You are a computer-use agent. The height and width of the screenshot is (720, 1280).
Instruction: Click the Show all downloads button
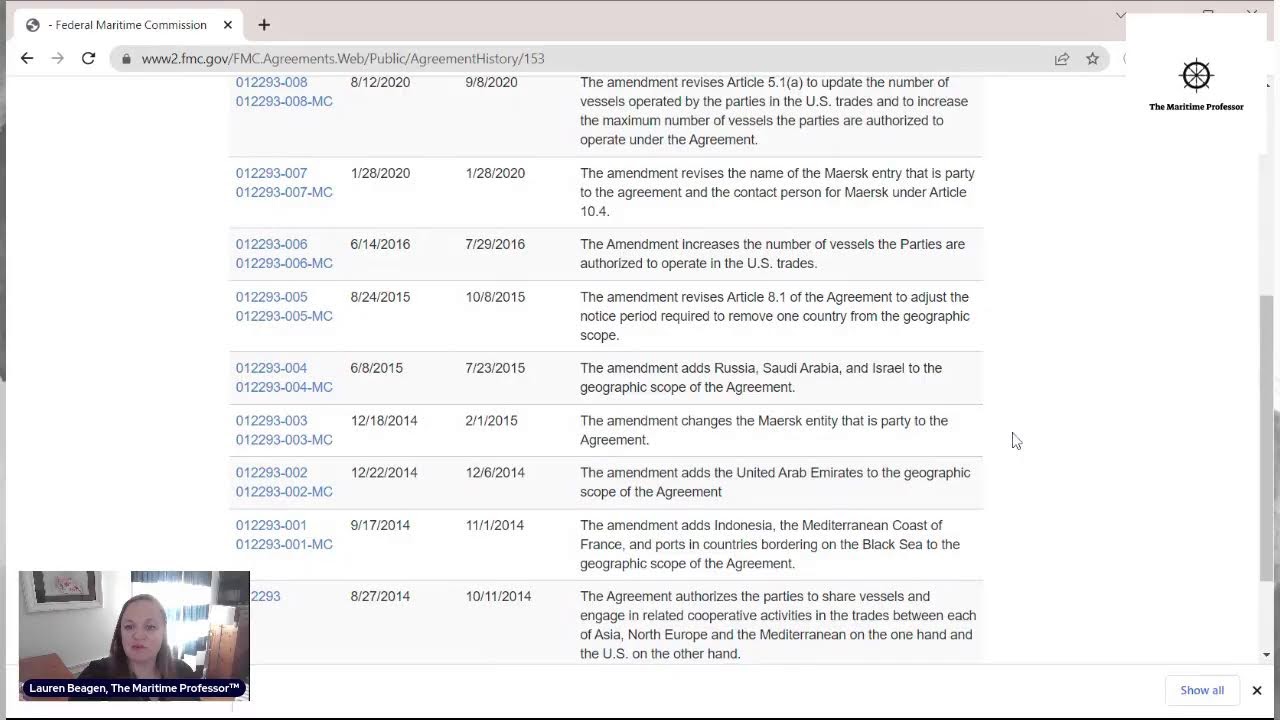[1202, 690]
